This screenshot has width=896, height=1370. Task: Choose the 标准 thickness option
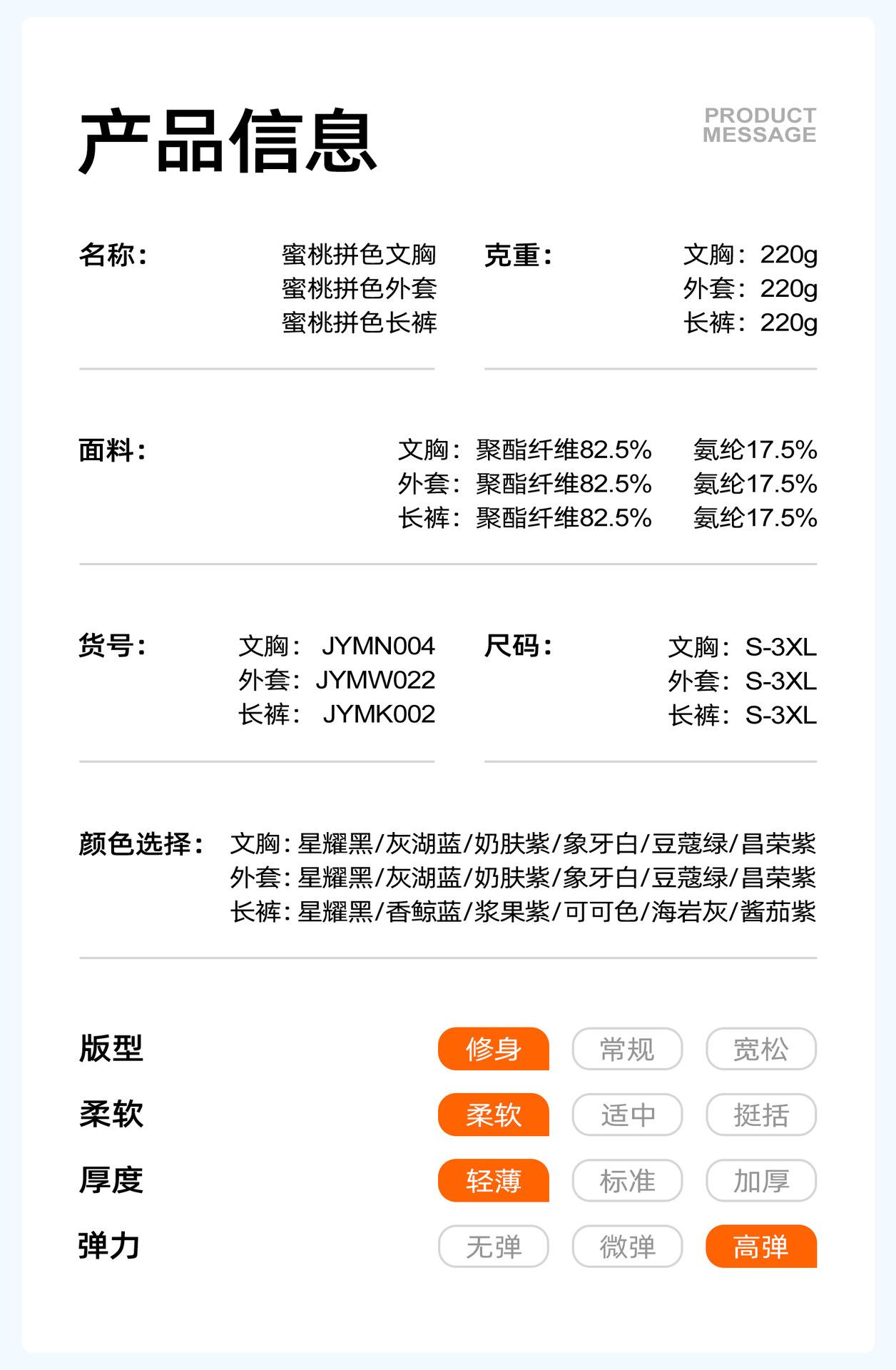(x=627, y=1181)
